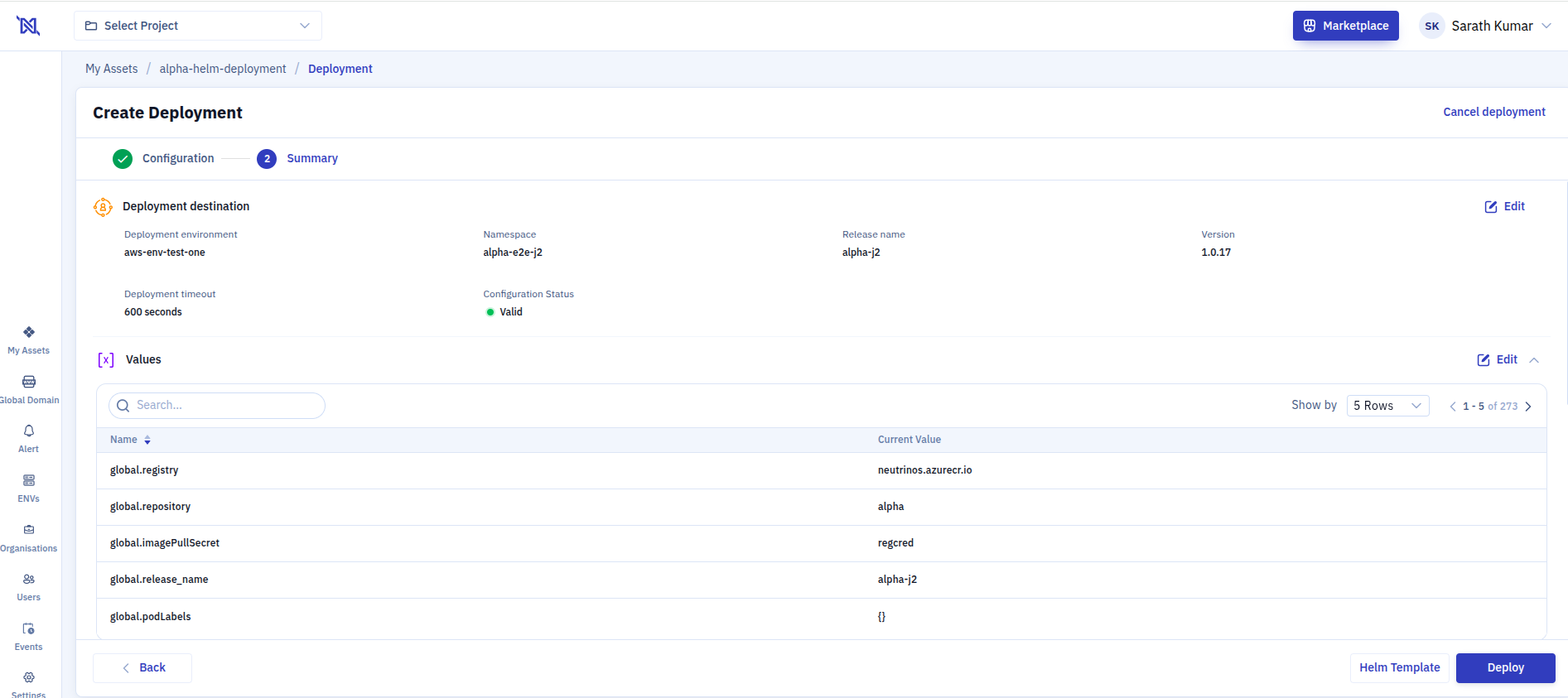Click the Current Value column header
Viewport: 1568px width, 698px height.
click(x=909, y=440)
